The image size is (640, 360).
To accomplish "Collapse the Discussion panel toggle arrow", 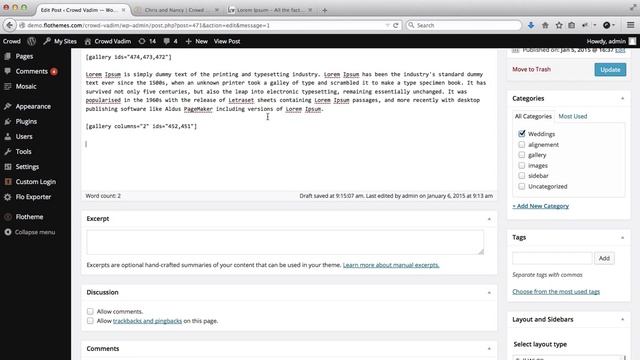I will tap(489, 293).
